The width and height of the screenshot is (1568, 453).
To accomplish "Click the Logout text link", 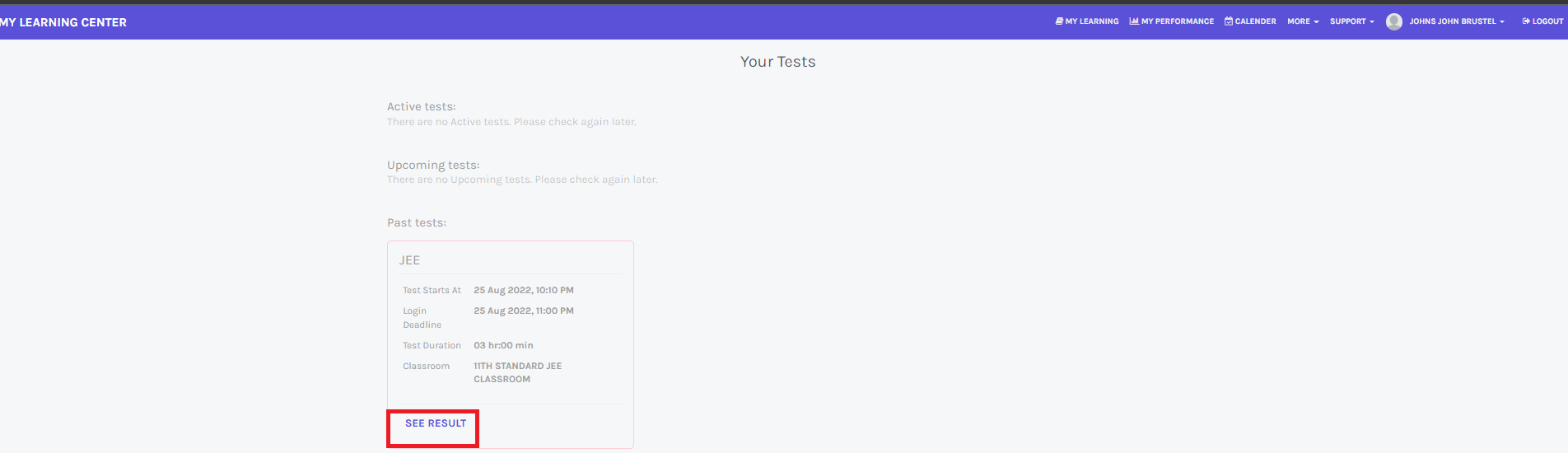I will [x=1547, y=21].
